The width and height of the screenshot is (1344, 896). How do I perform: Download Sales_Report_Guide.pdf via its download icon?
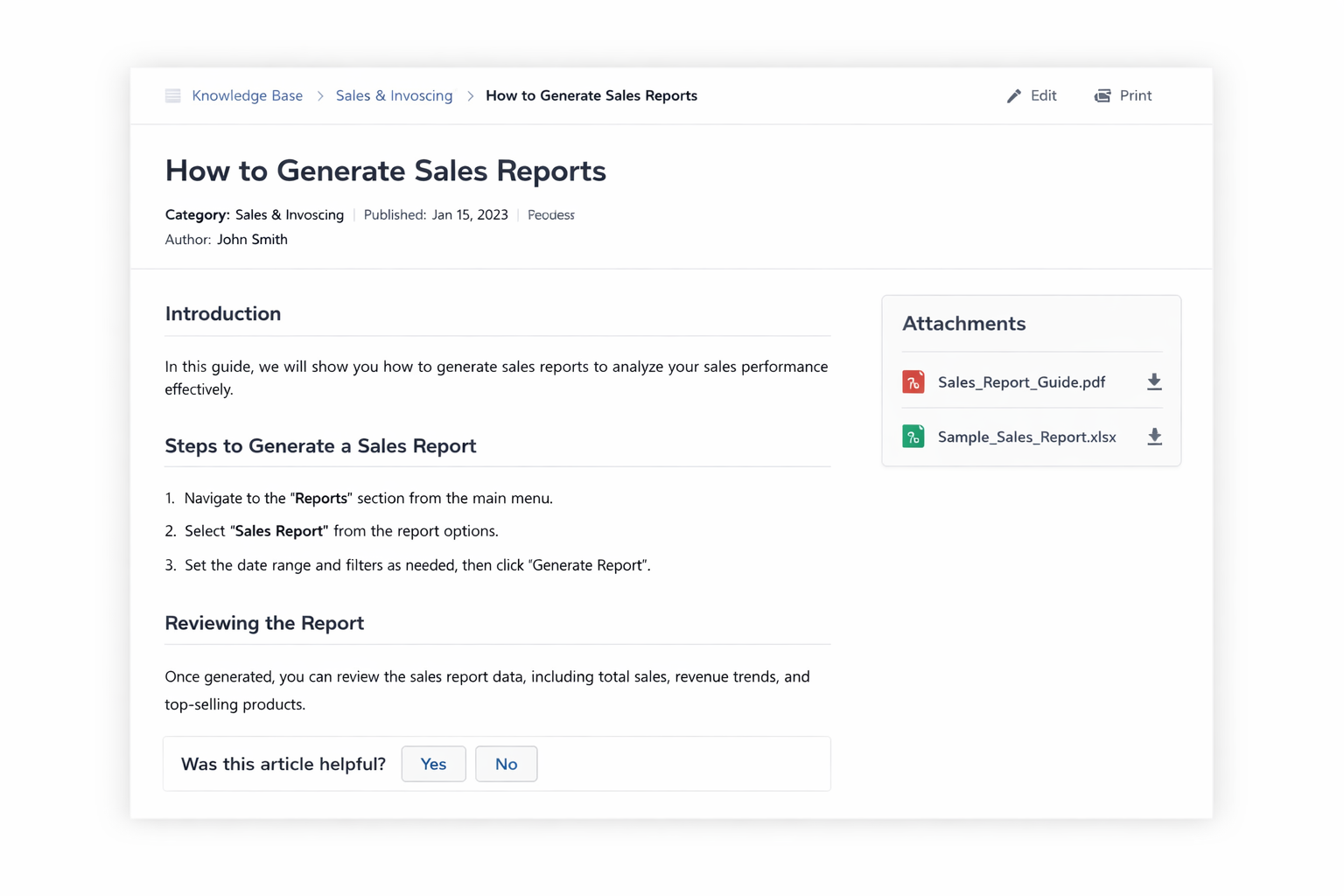pyautogui.click(x=1154, y=381)
